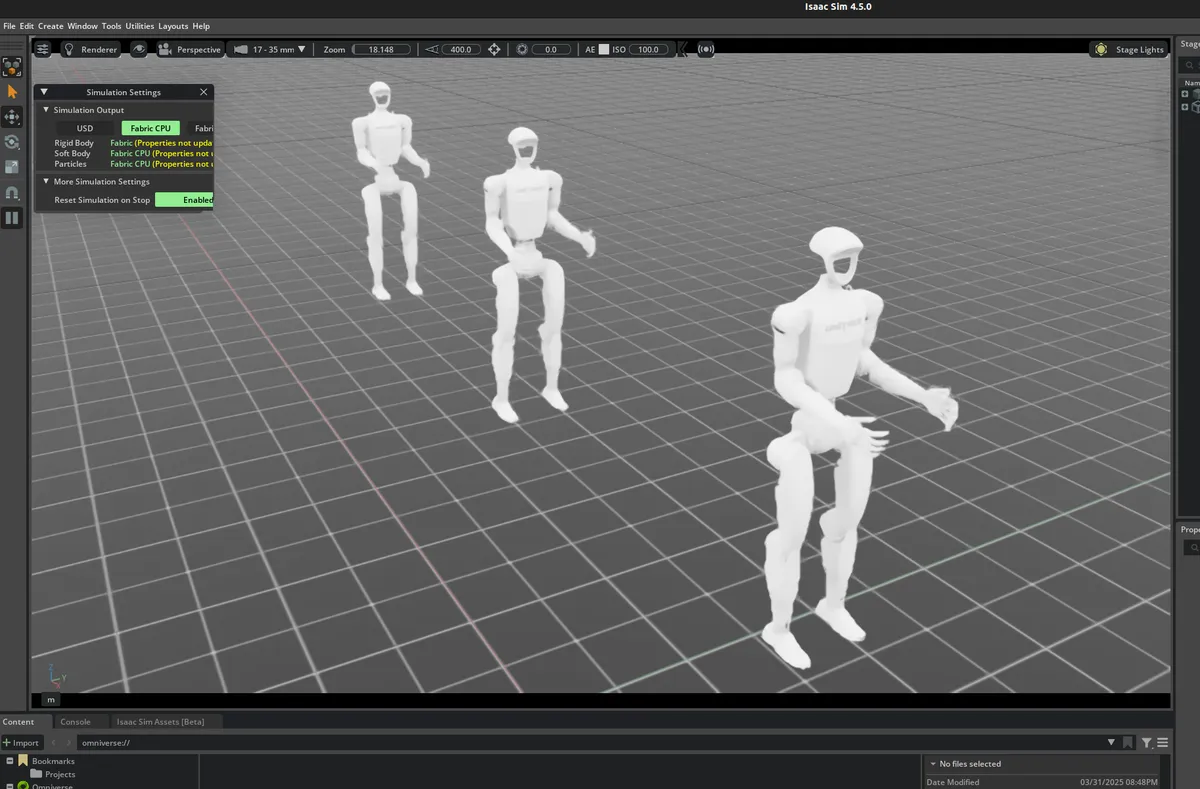1200x789 pixels.
Task: Click the lightbulb Renderer icon
Action: [x=69, y=49]
